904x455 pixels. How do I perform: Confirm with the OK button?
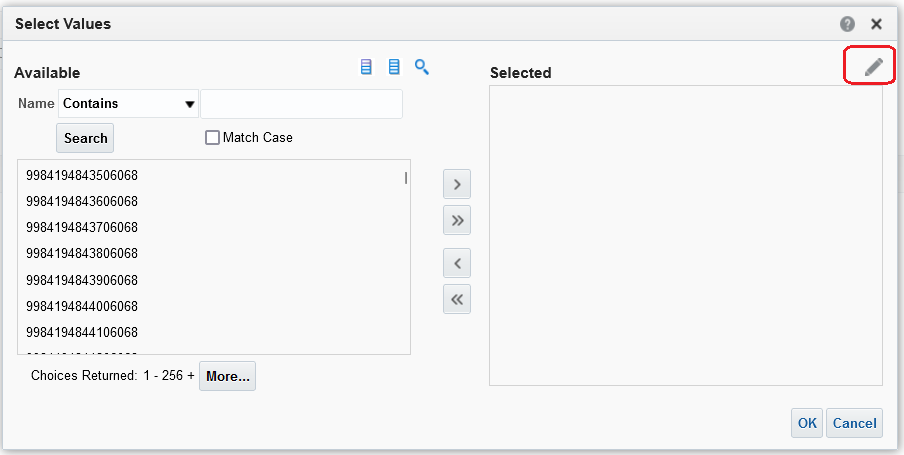pos(807,423)
